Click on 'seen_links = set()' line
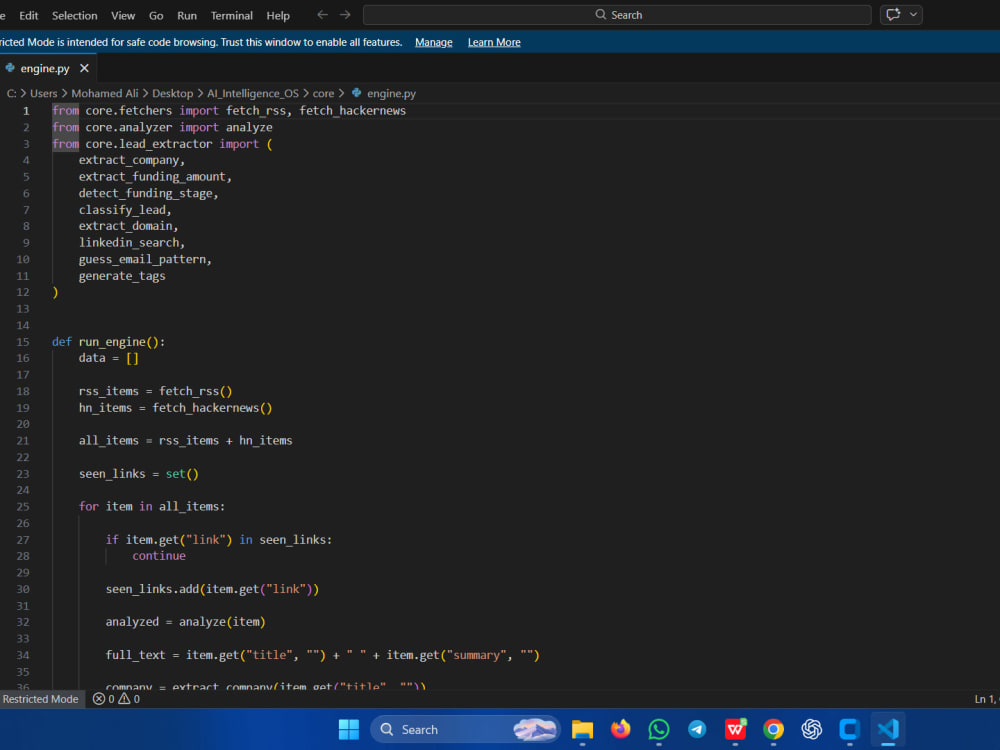The height and width of the screenshot is (750, 1000). 139,474
